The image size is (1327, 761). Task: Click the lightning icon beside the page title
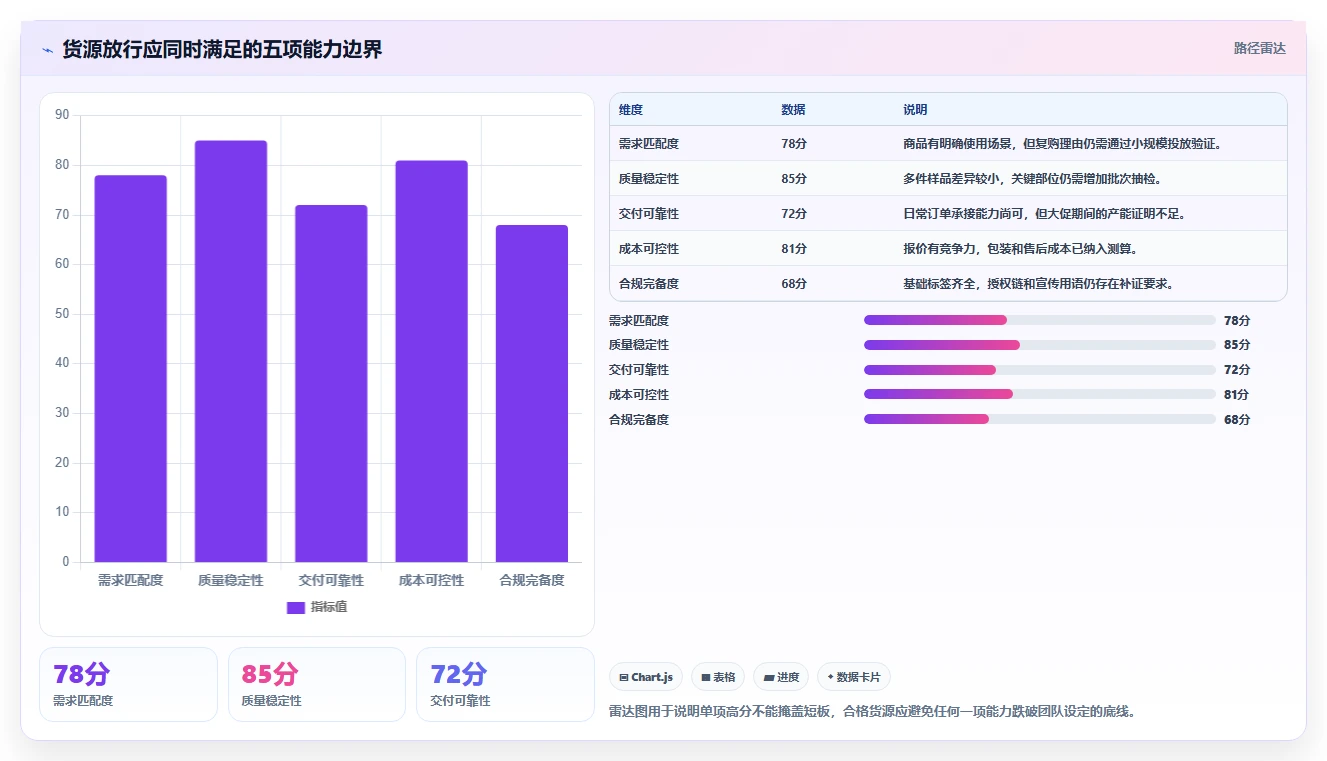tap(48, 50)
